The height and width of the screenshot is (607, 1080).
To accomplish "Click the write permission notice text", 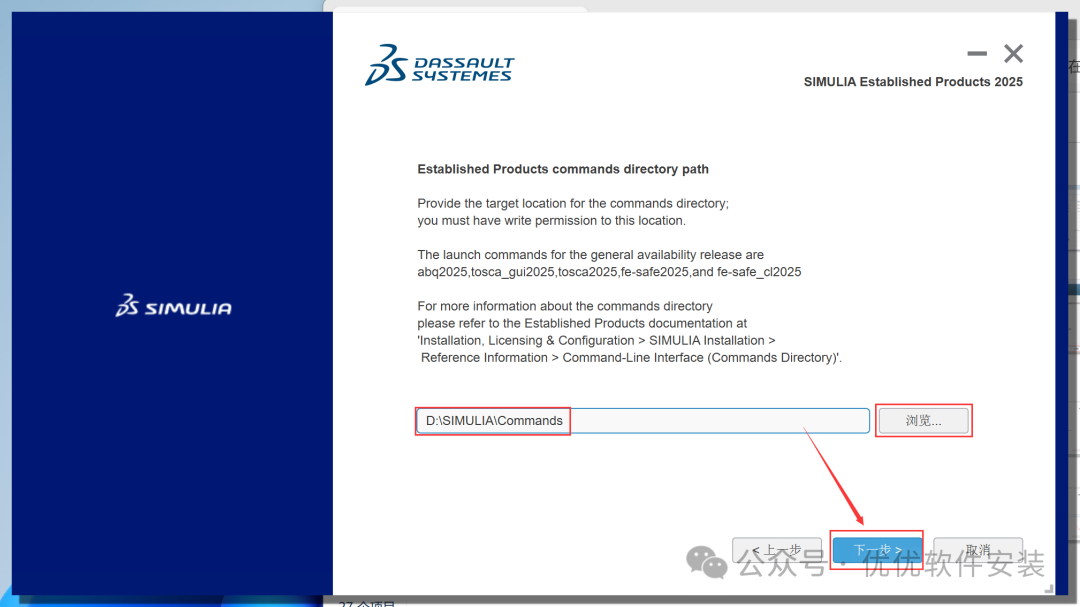I will pos(551,220).
